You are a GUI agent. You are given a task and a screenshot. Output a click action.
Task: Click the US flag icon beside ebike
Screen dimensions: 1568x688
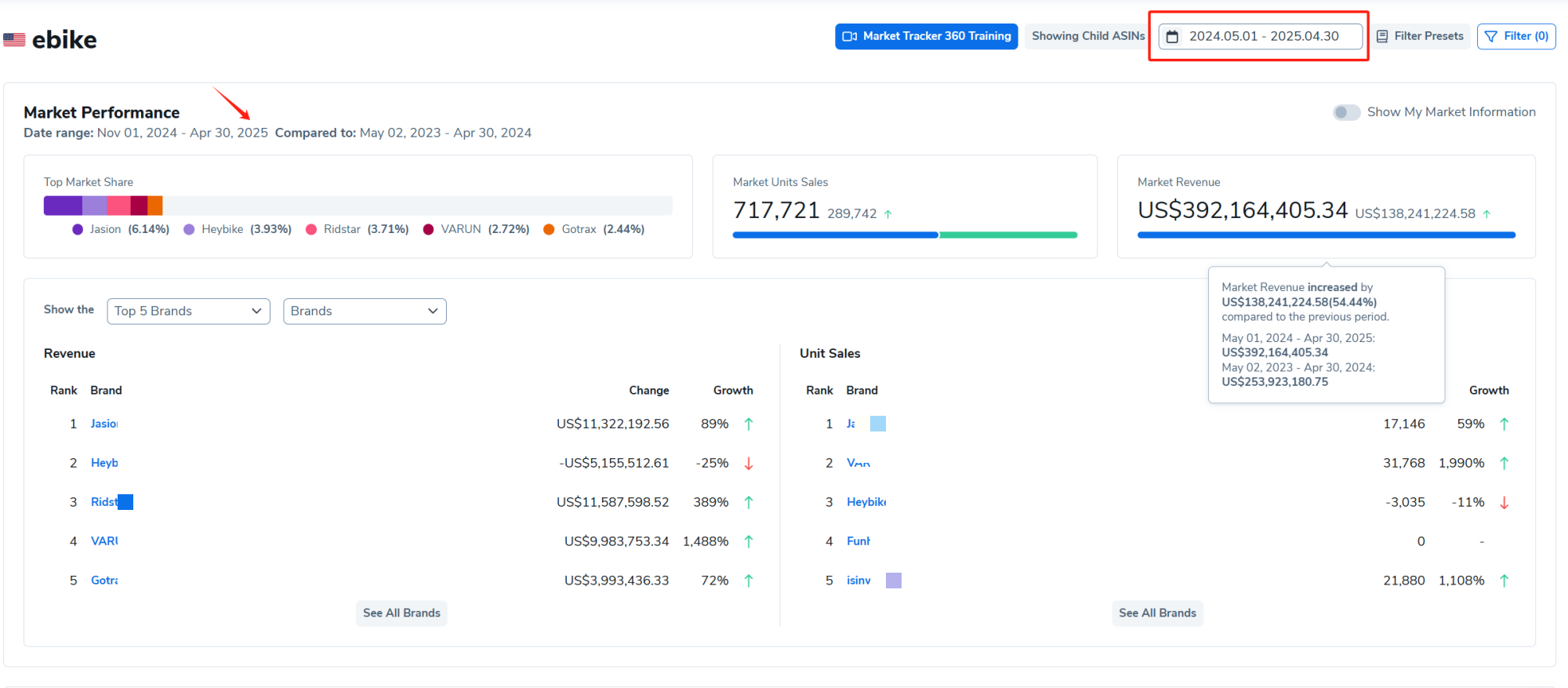tap(14, 39)
